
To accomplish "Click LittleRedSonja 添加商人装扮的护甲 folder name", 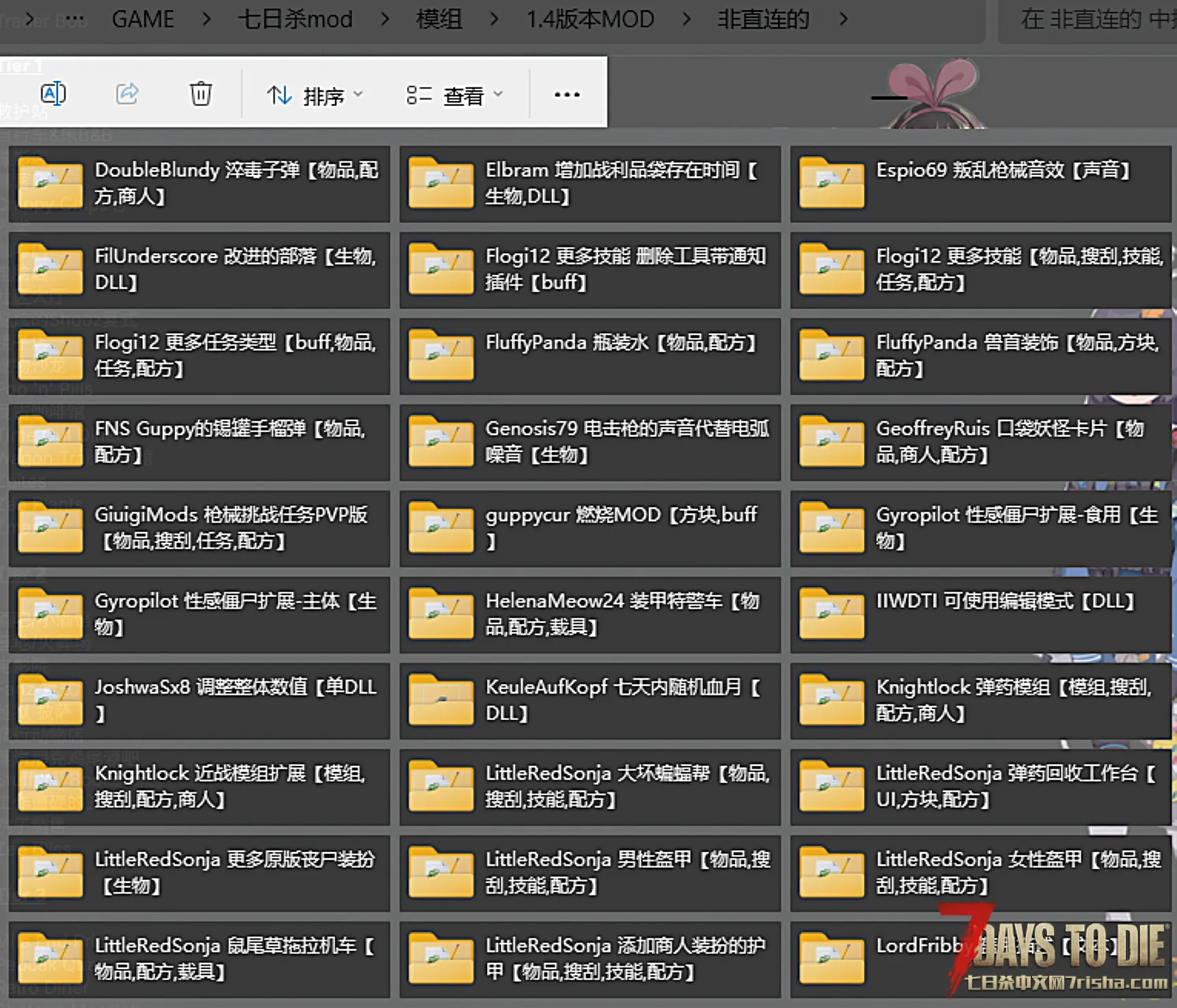I will point(626,959).
